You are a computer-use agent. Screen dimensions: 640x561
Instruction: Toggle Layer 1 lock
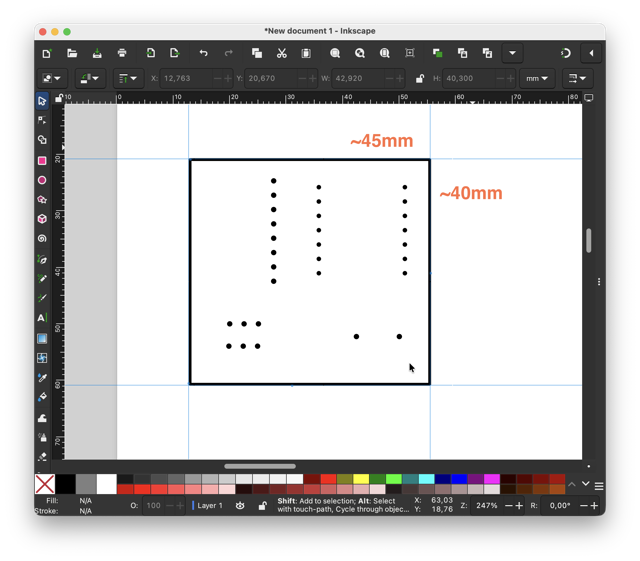(262, 505)
